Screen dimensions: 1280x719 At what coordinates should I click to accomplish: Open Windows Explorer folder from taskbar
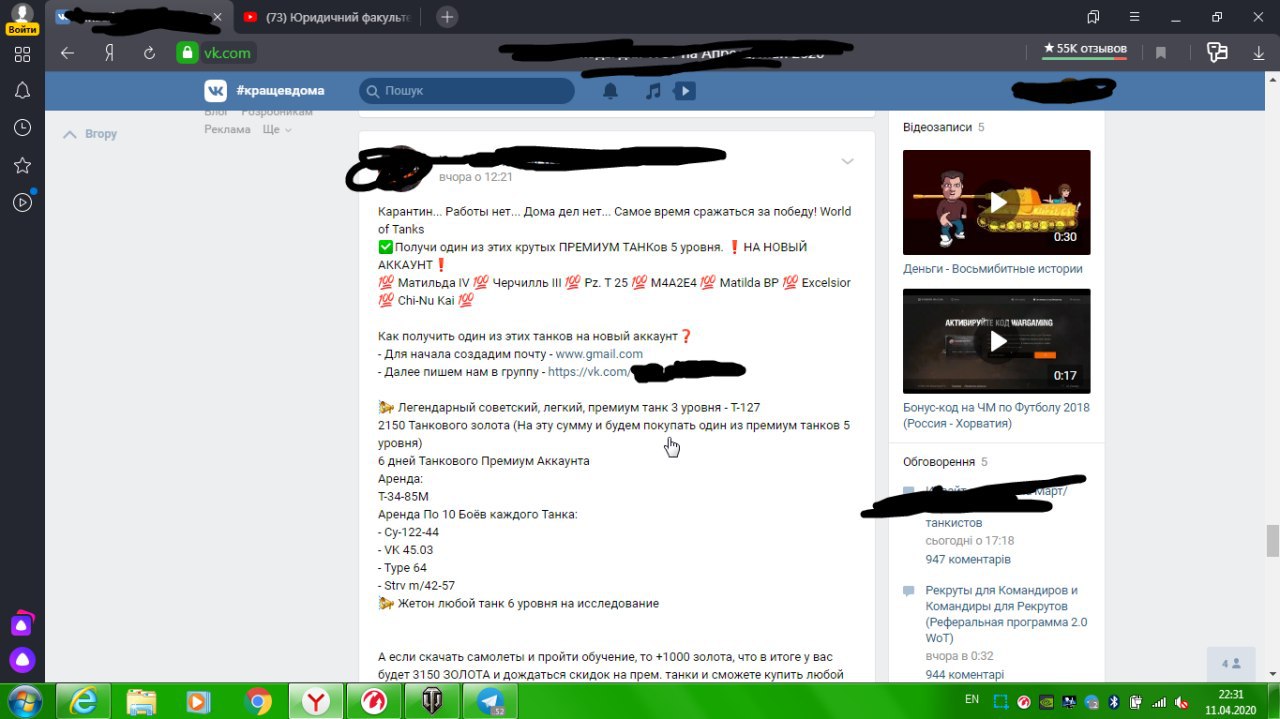pyautogui.click(x=141, y=702)
